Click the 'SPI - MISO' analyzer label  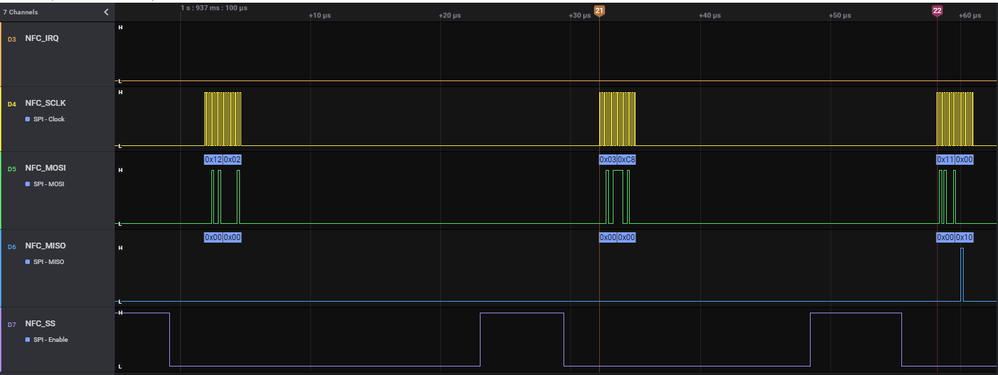[x=50, y=262]
